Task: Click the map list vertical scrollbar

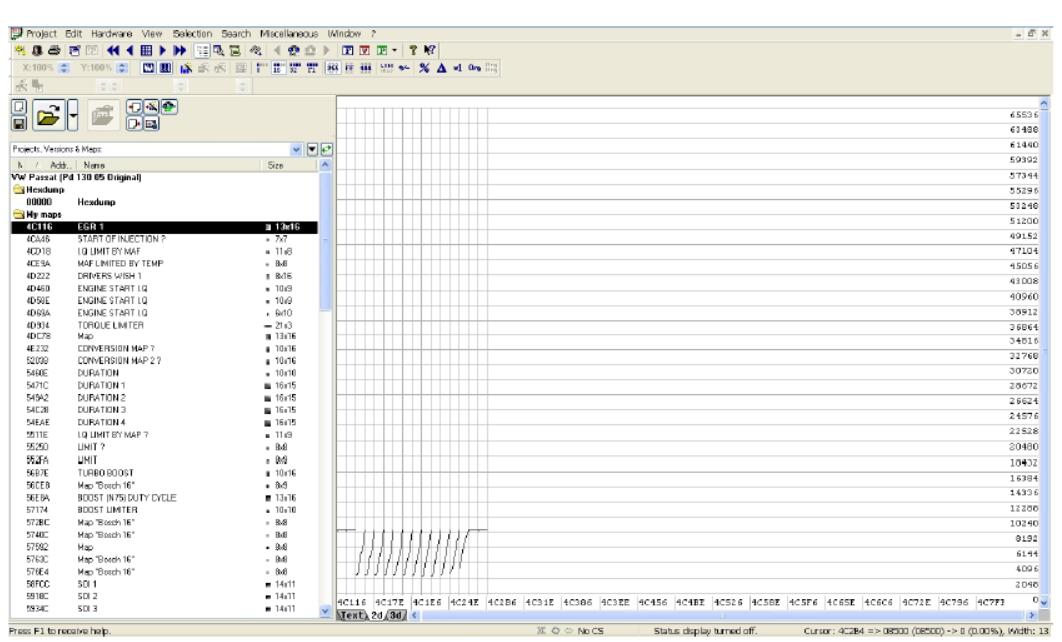Action: point(324,400)
